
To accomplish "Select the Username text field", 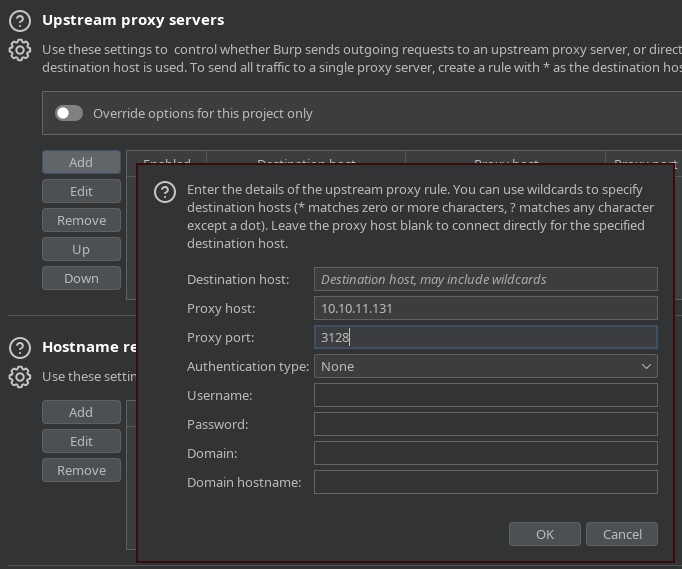I will click(x=485, y=395).
